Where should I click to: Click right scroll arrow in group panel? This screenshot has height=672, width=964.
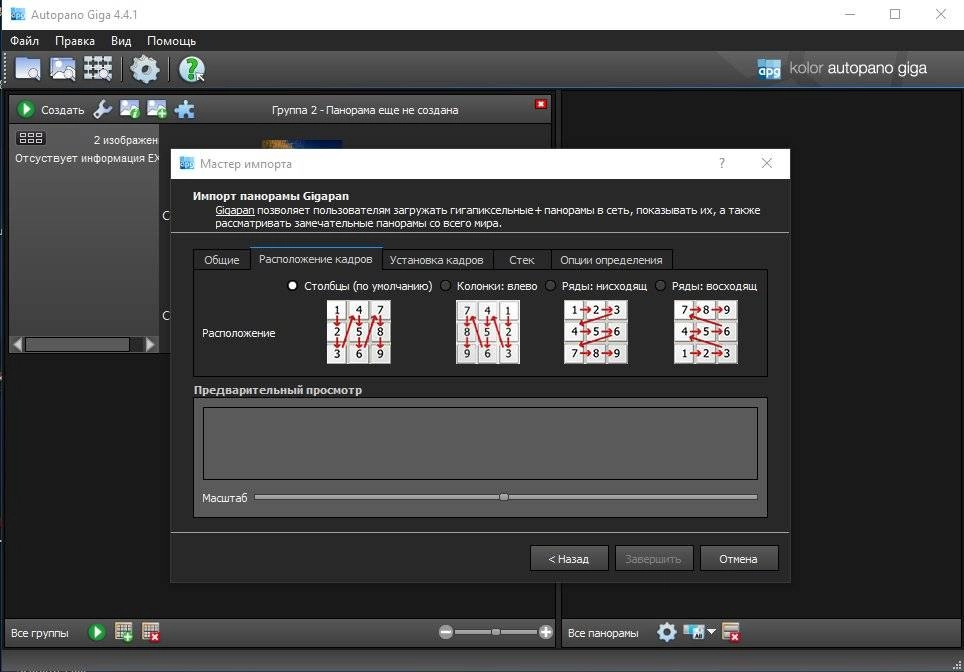pos(151,344)
